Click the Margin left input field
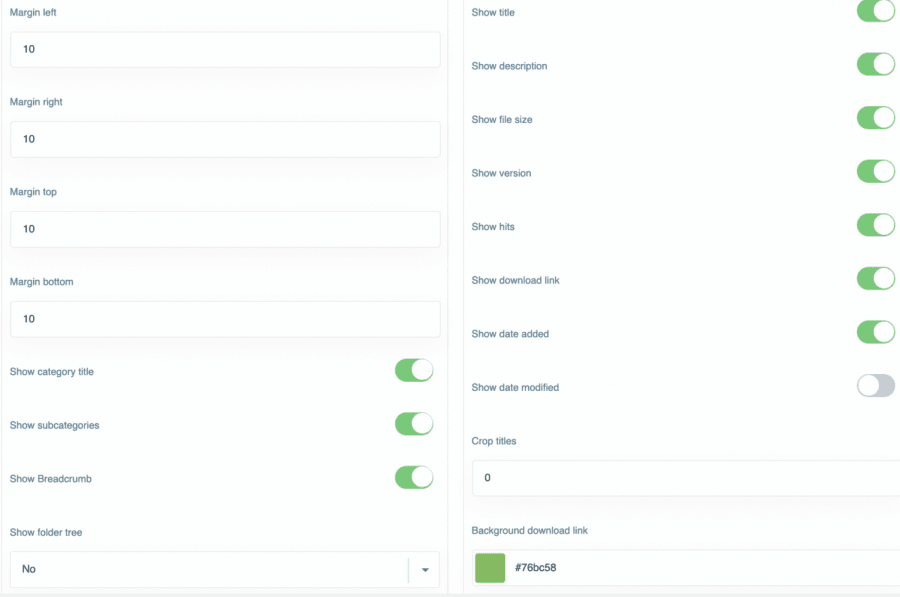 click(225, 49)
